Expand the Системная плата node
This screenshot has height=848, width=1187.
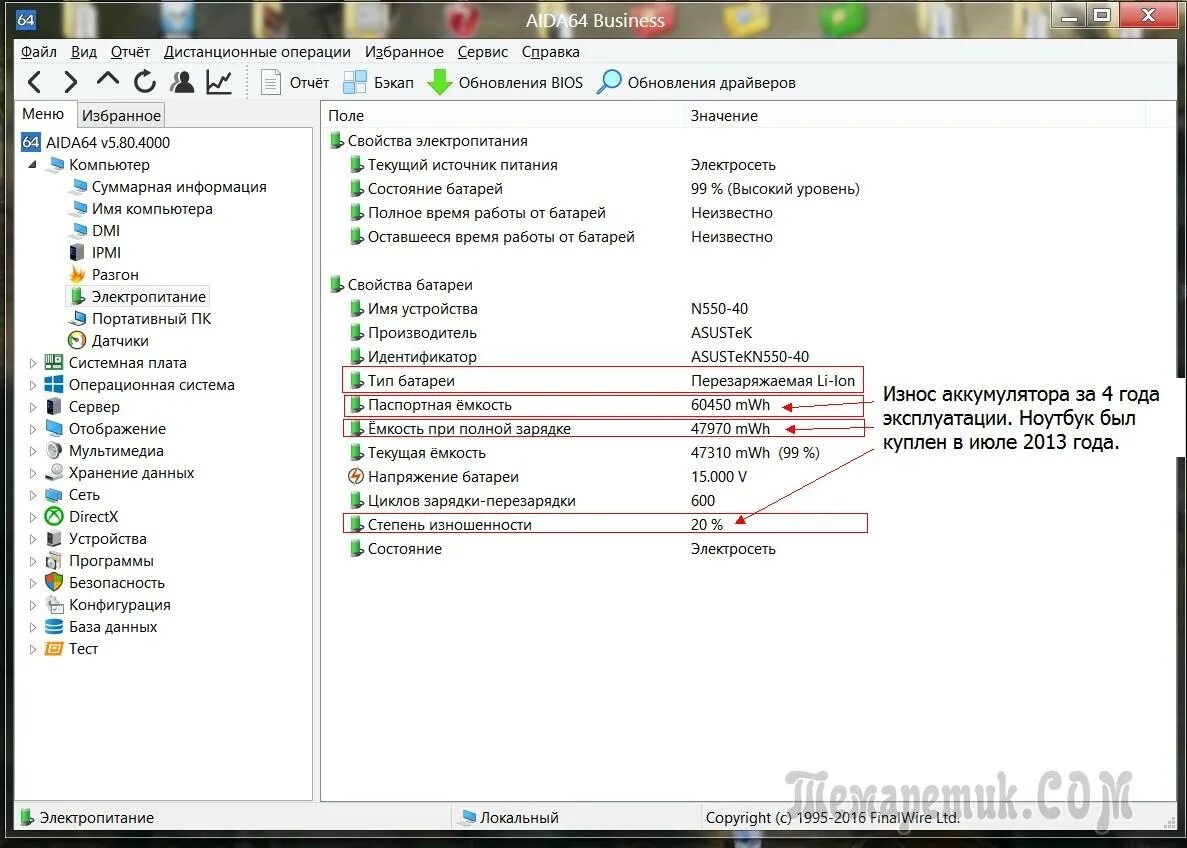pos(33,363)
